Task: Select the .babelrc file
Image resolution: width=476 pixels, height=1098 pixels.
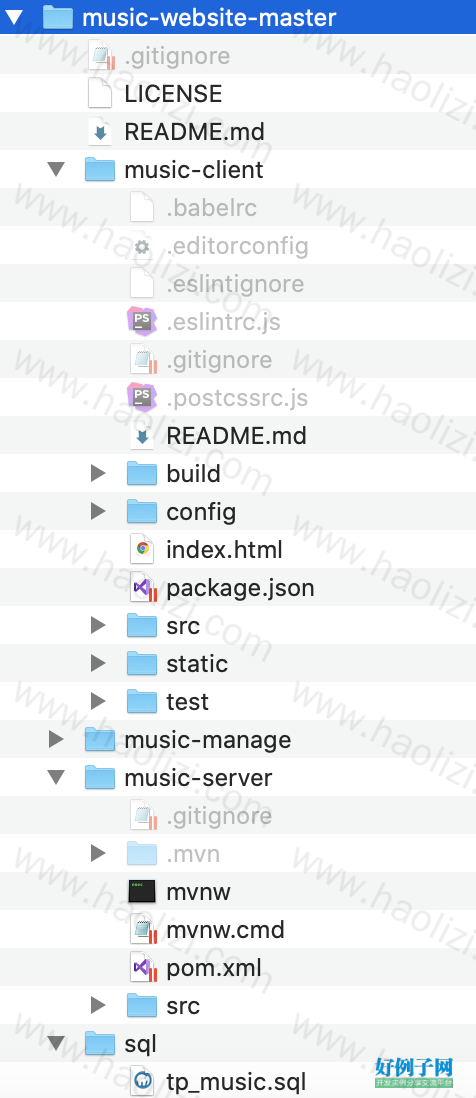Action: (238, 208)
